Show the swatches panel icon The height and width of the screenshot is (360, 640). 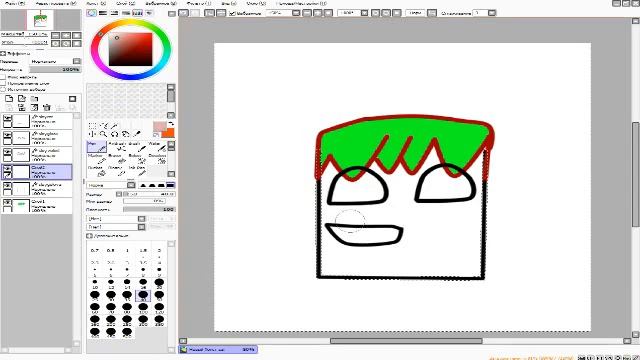pyautogui.click(x=138, y=13)
